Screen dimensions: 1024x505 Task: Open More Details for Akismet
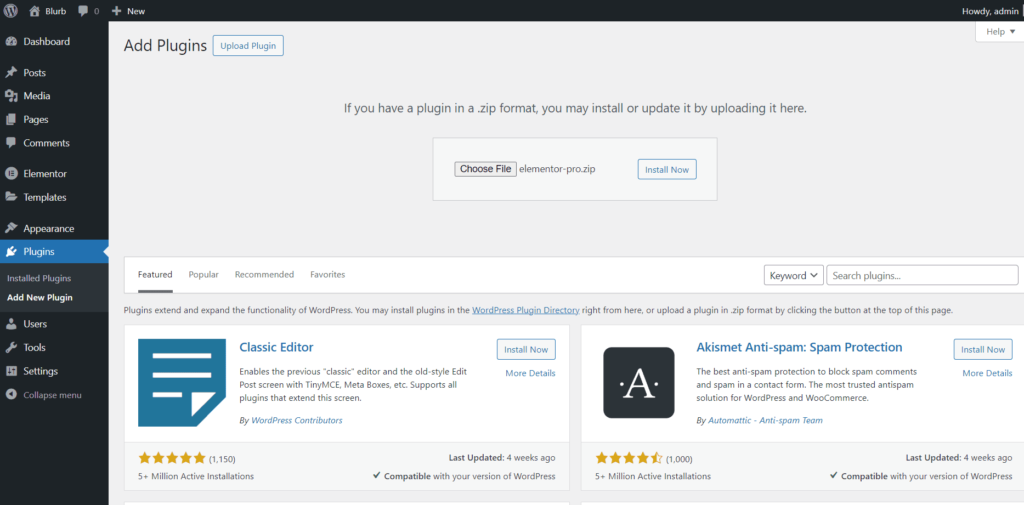click(x=987, y=373)
